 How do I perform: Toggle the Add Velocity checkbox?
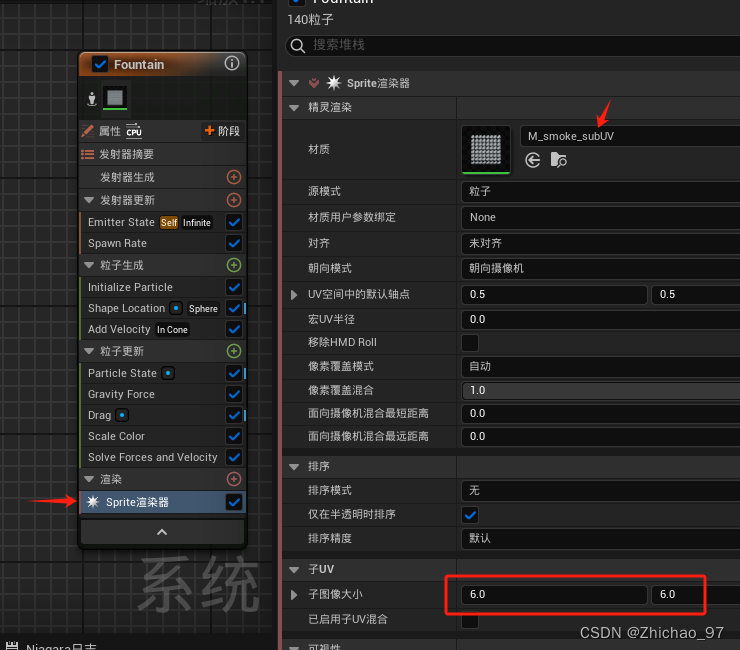point(234,329)
